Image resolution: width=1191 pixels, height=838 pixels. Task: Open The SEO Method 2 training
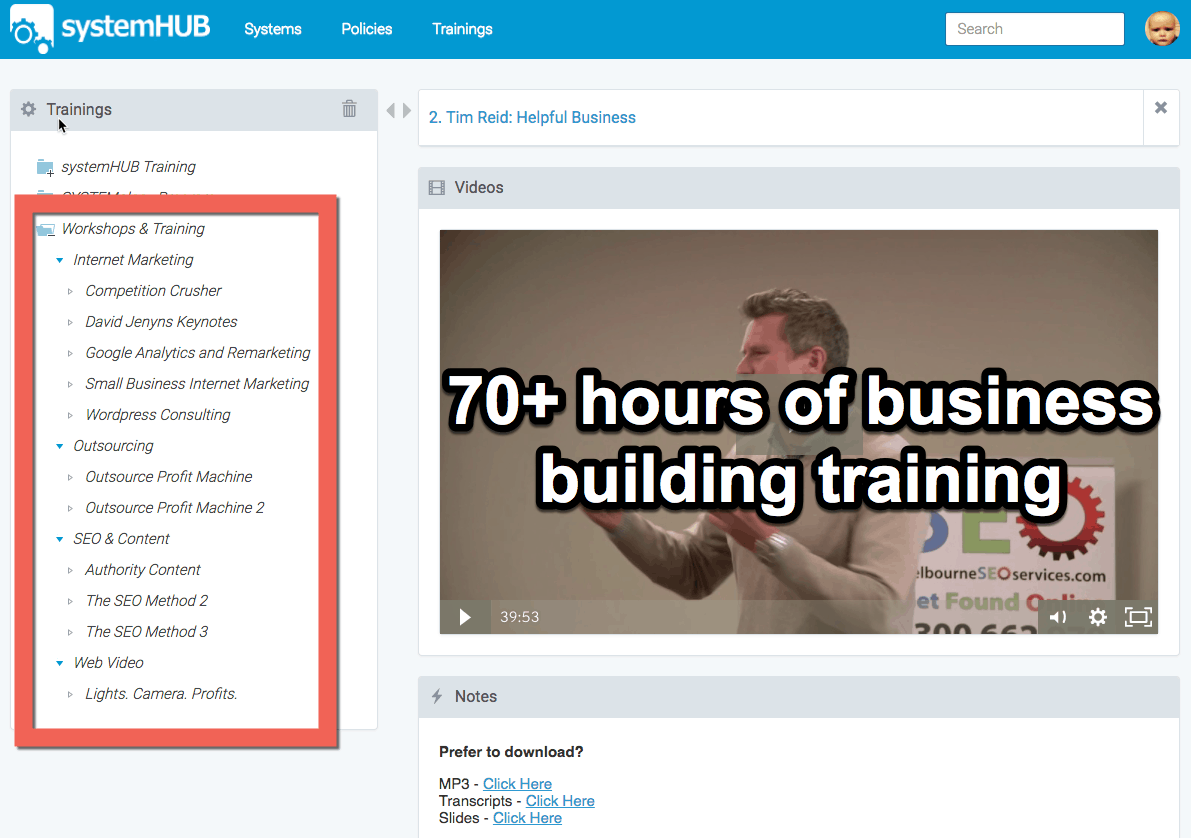[x=147, y=601]
